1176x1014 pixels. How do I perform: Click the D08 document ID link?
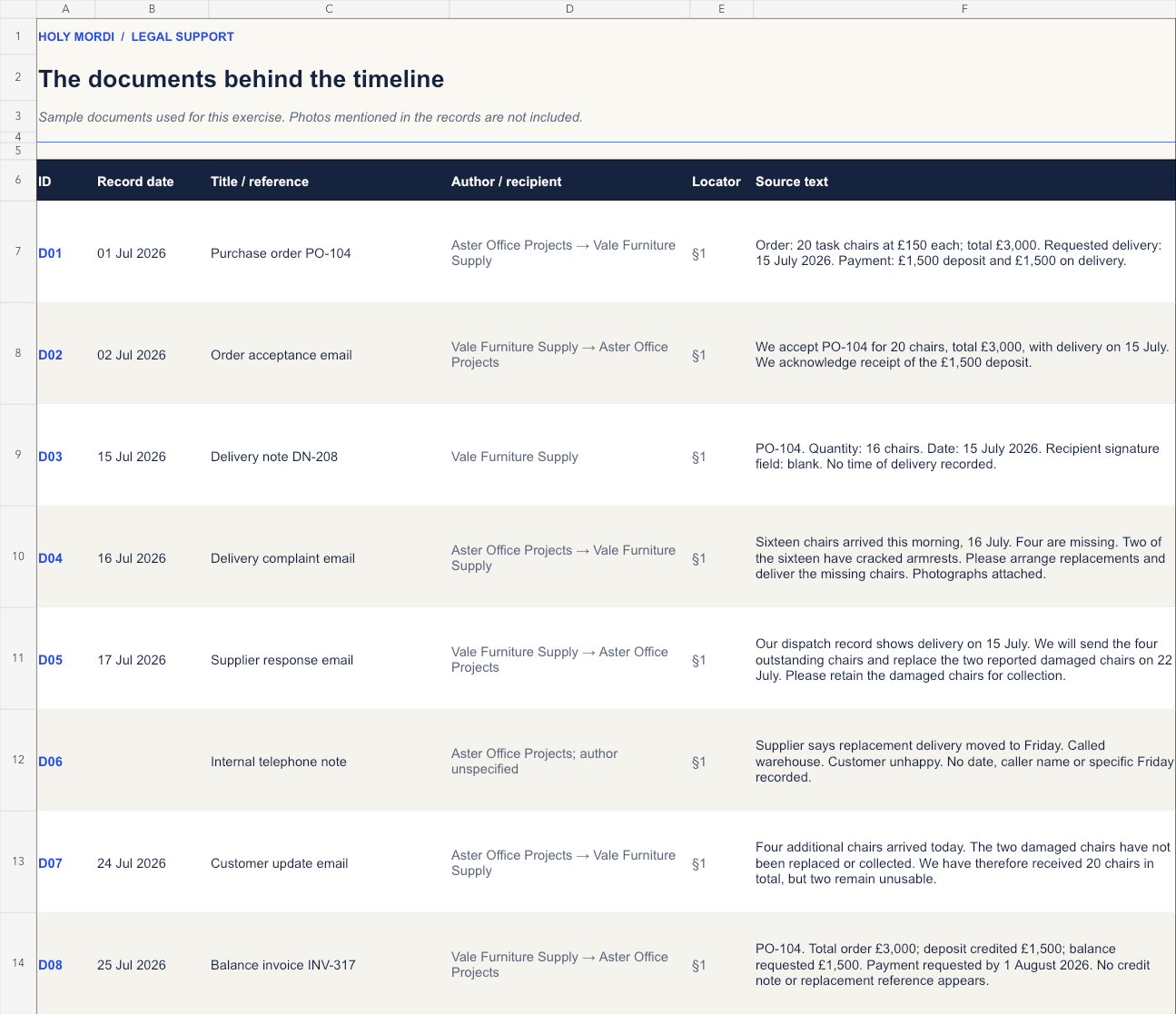point(50,965)
